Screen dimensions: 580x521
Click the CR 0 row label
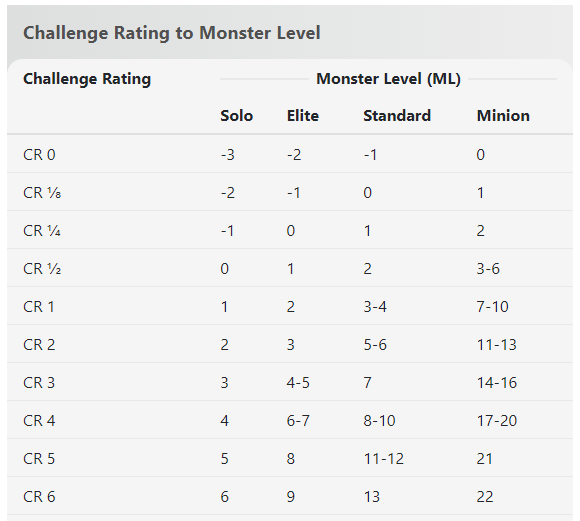click(39, 155)
